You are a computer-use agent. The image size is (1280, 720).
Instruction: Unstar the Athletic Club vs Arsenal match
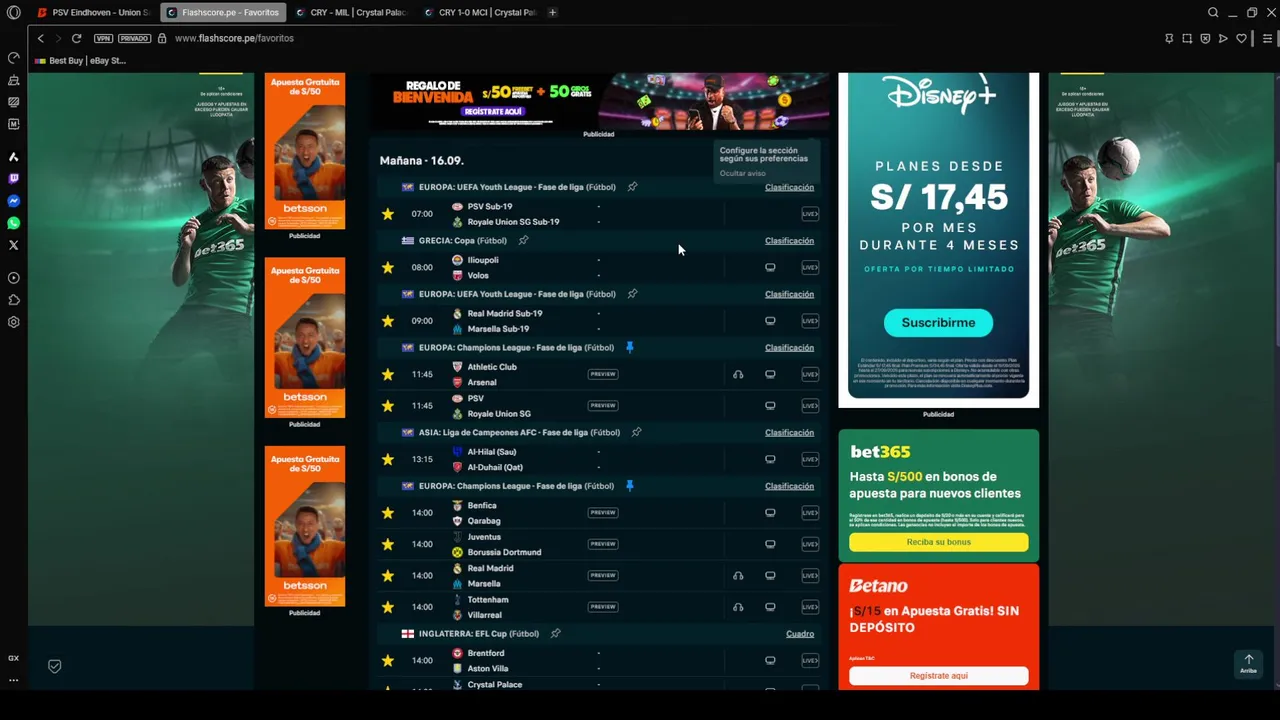(x=388, y=374)
